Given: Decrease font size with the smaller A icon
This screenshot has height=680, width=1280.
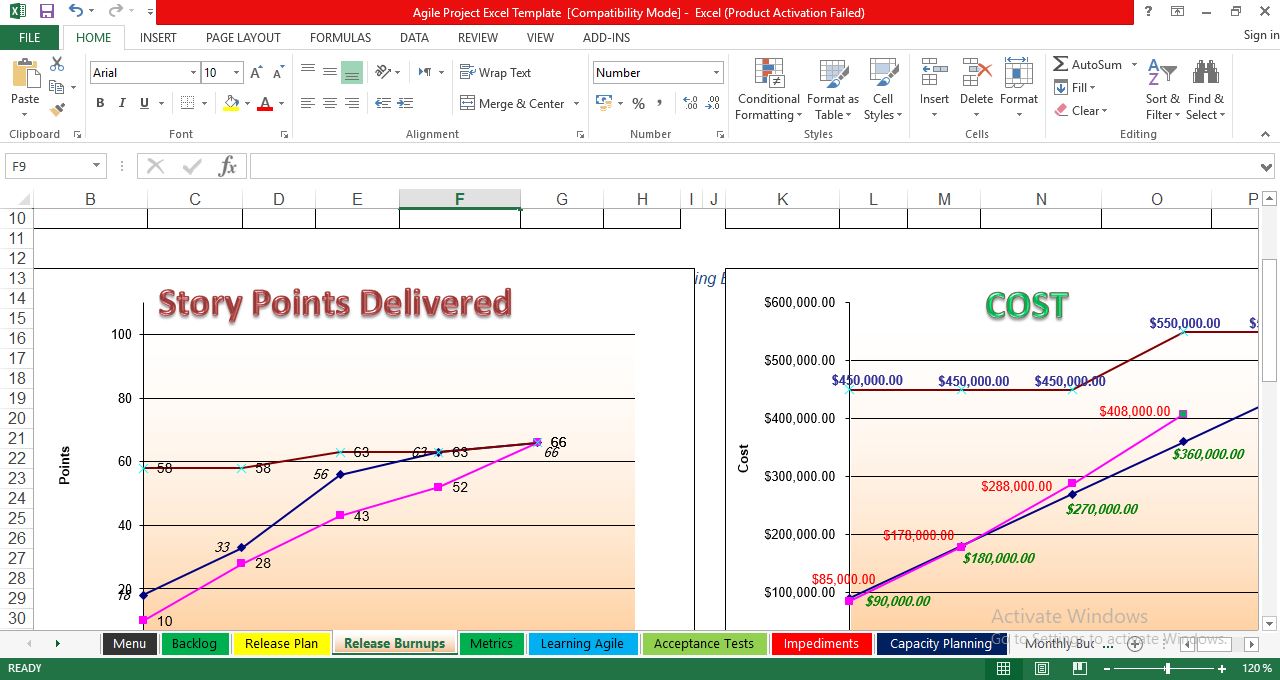Looking at the screenshot, I should 277,73.
